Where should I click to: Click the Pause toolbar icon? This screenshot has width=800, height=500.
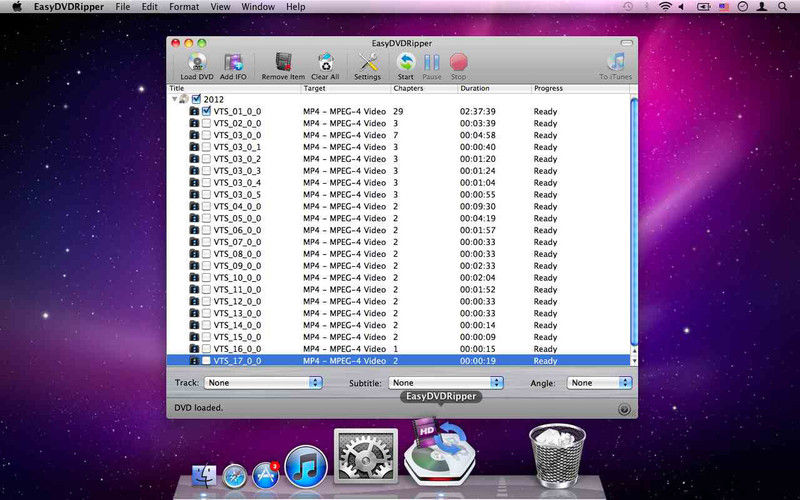click(432, 63)
